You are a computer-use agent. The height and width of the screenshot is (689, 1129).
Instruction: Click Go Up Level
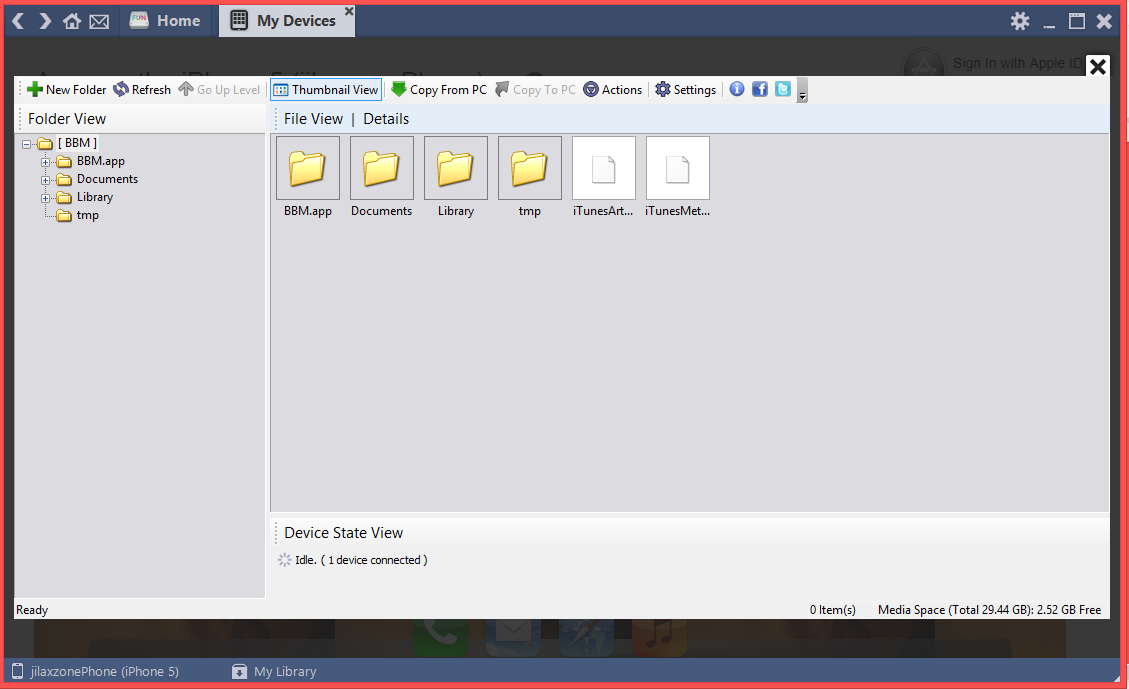[219, 89]
